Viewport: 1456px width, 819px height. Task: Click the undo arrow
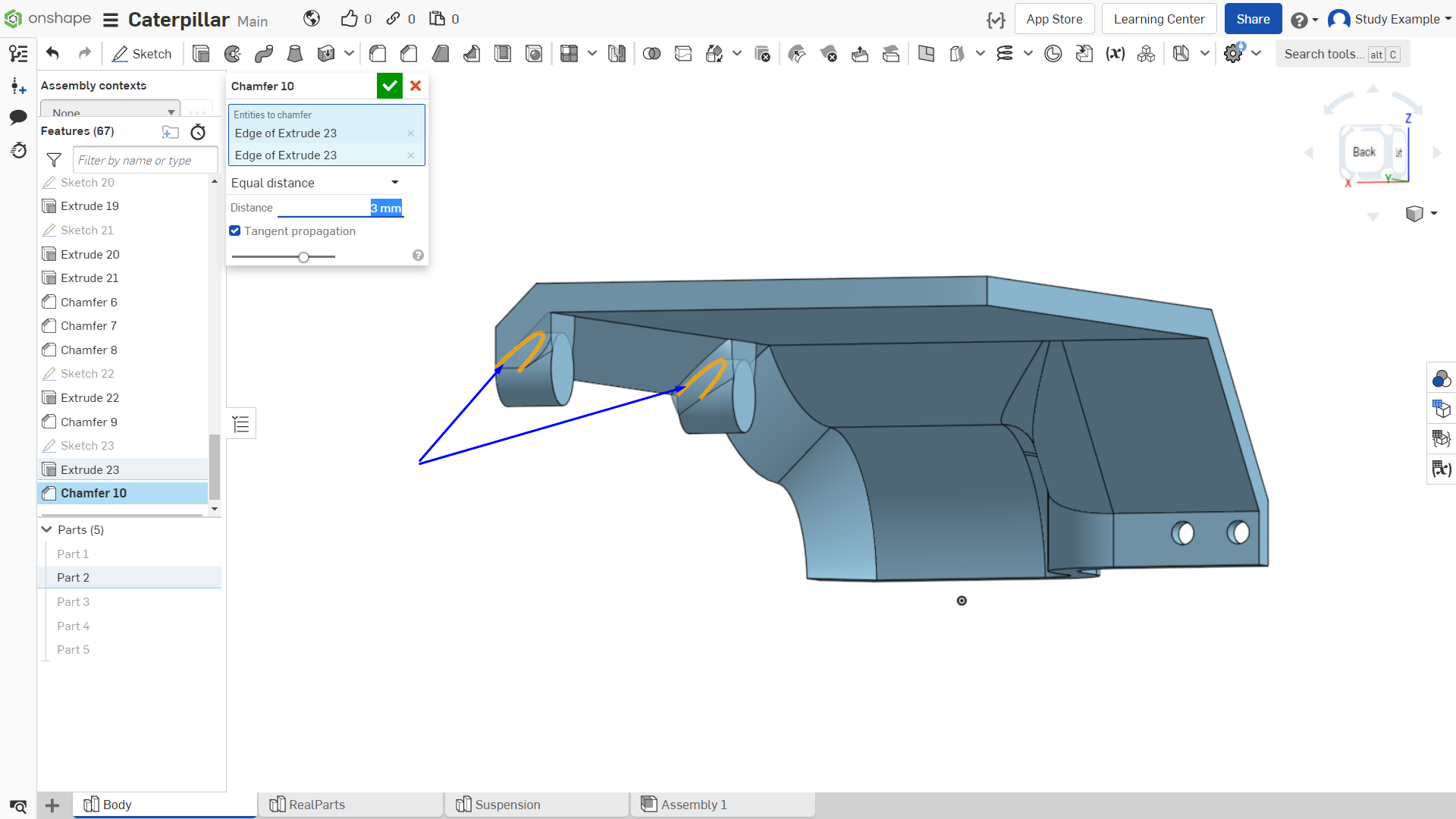[52, 53]
